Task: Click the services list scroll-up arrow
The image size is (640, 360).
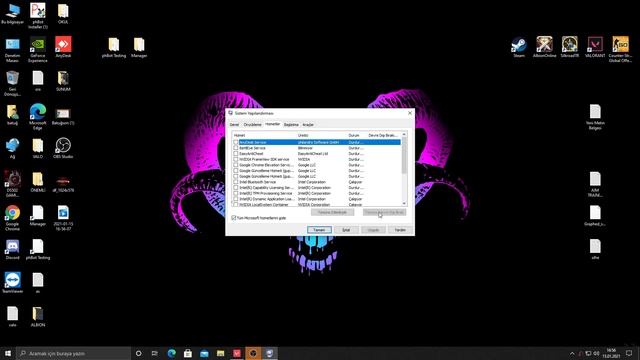Action: 404,134
